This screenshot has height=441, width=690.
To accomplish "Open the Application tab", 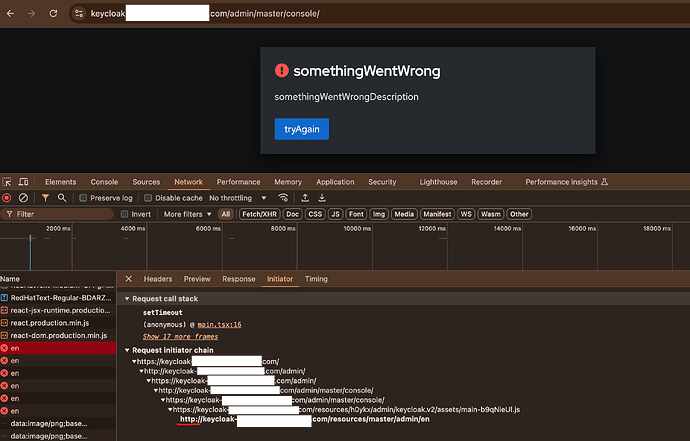I will click(335, 182).
